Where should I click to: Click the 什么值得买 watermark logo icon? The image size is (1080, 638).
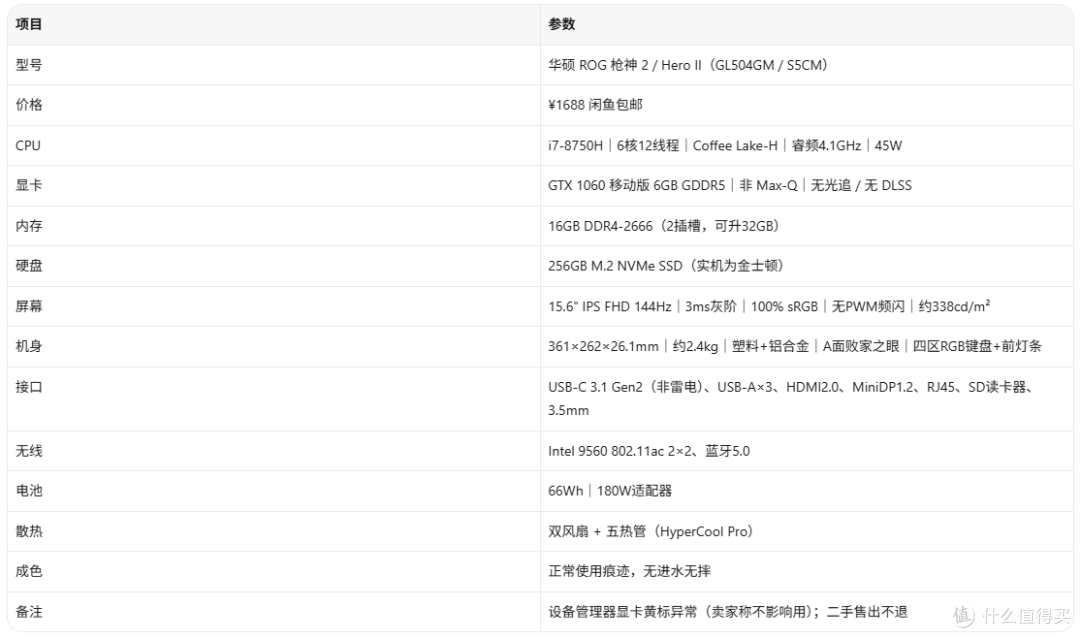click(964, 615)
